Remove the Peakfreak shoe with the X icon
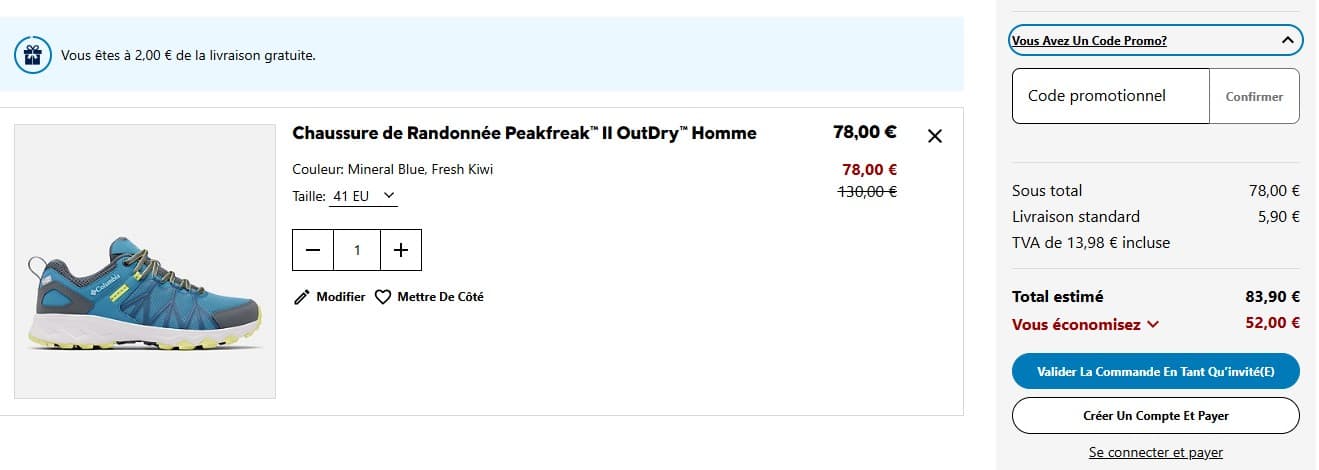1319x470 pixels. click(935, 136)
